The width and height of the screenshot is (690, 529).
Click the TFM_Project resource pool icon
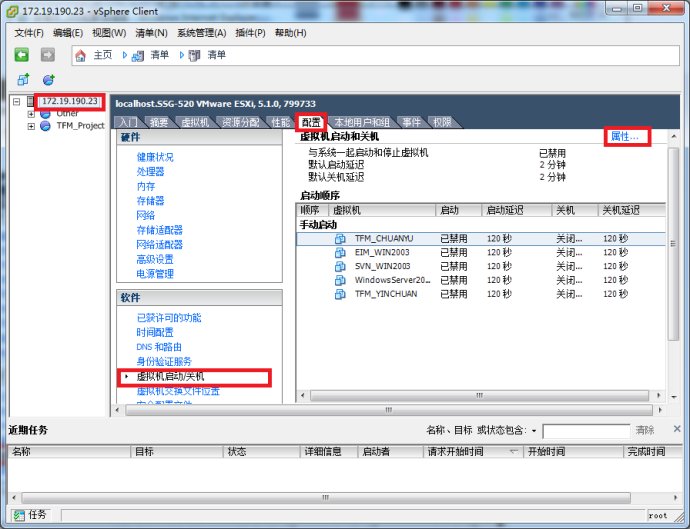tap(45, 126)
